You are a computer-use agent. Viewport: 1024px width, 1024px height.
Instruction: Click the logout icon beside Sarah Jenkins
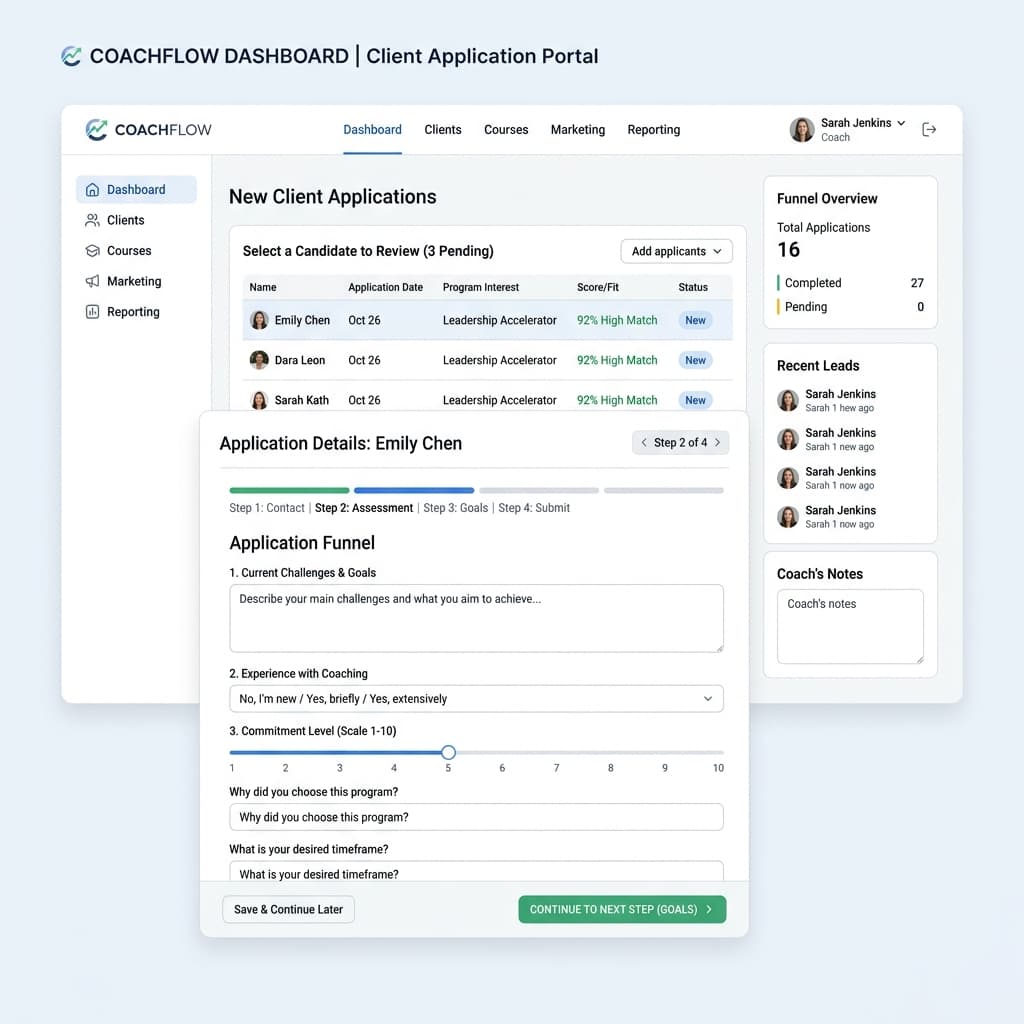929,129
